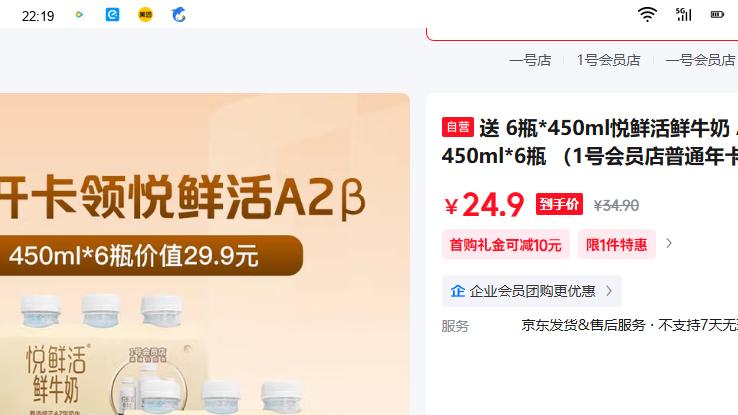Tap the green play icon in status bar

[79, 15]
